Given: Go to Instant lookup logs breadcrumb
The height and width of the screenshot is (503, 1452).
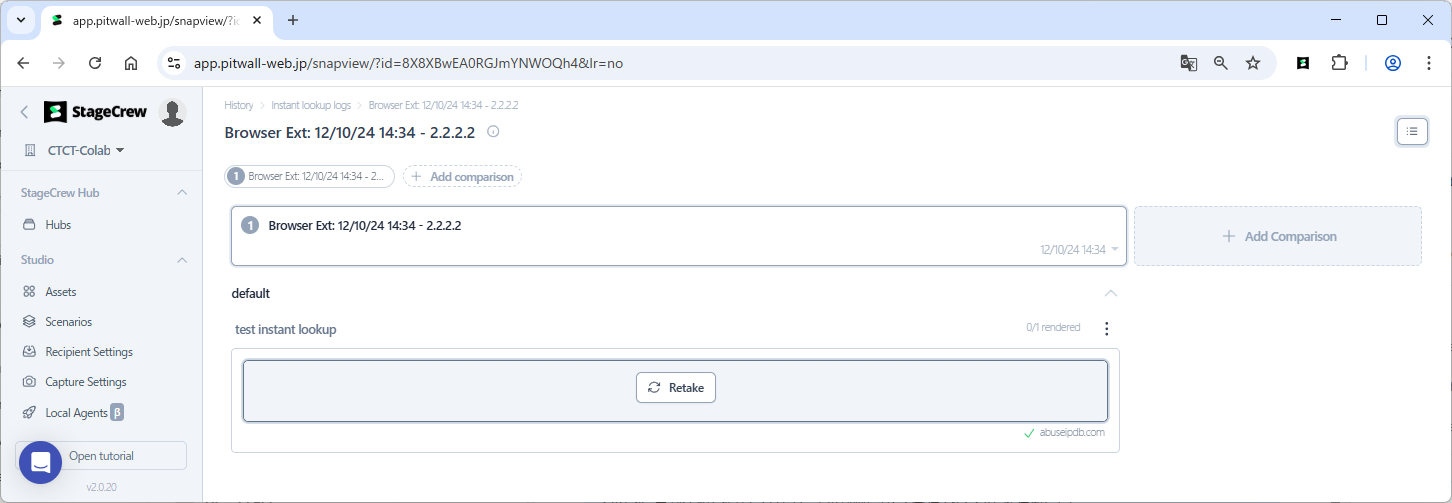Looking at the screenshot, I should 311,105.
